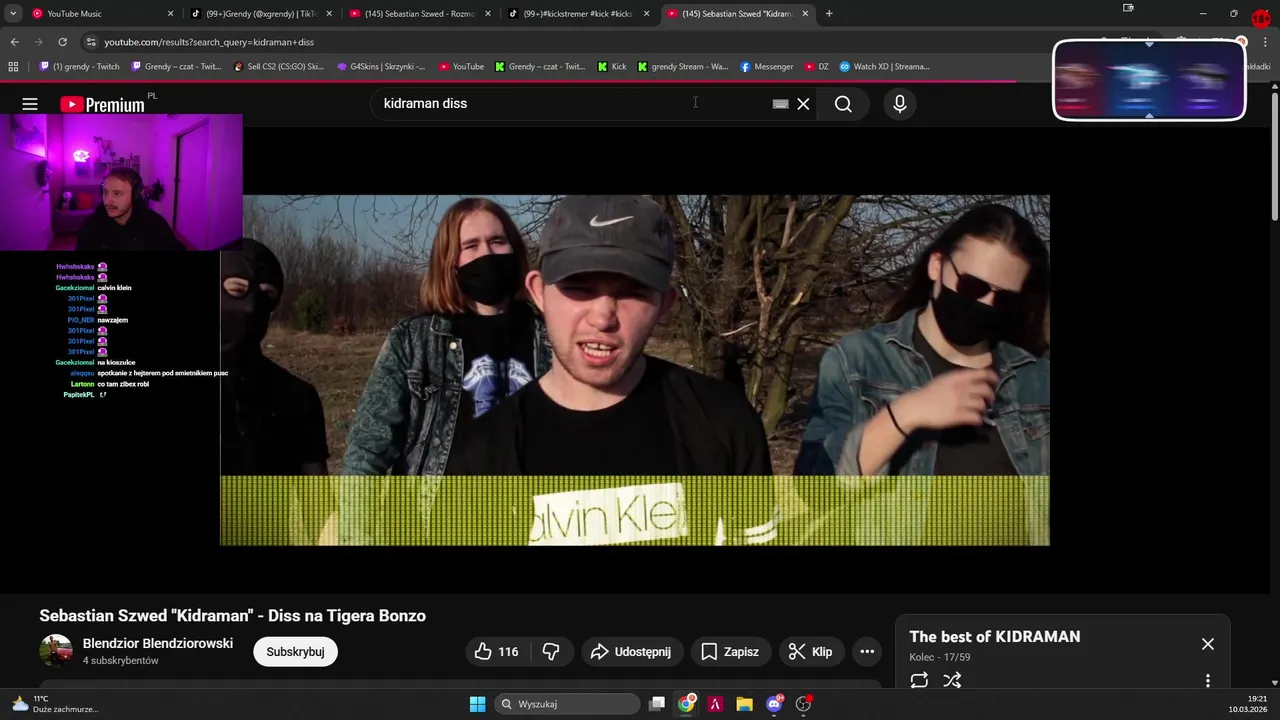Toggle shuffle for The best of KIDRAMAN playlist

coord(952,680)
